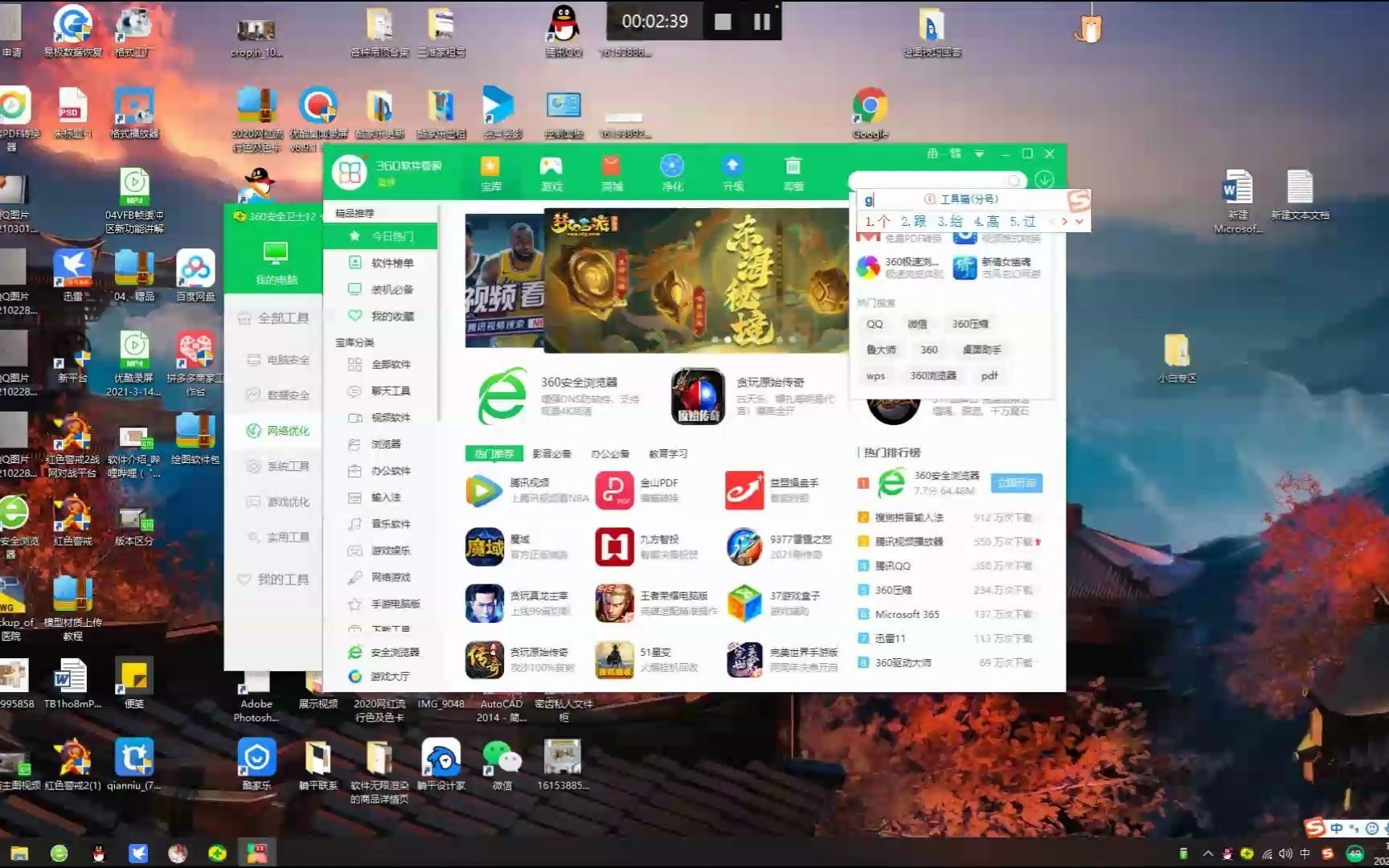Click the 鲁大师 hot search tag
This screenshot has width=1389, height=868.
coord(881,350)
